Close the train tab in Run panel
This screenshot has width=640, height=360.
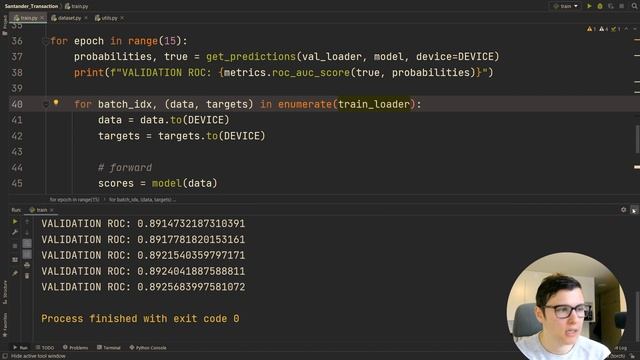click(52, 210)
